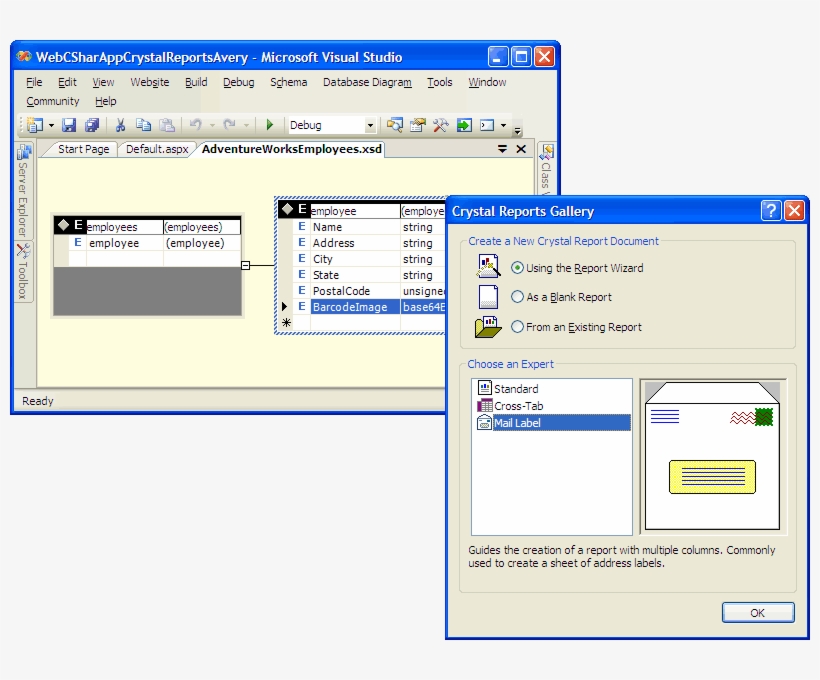Image resolution: width=820 pixels, height=680 pixels.
Task: Click the Report Wizard icon in the gallery
Action: (488, 266)
